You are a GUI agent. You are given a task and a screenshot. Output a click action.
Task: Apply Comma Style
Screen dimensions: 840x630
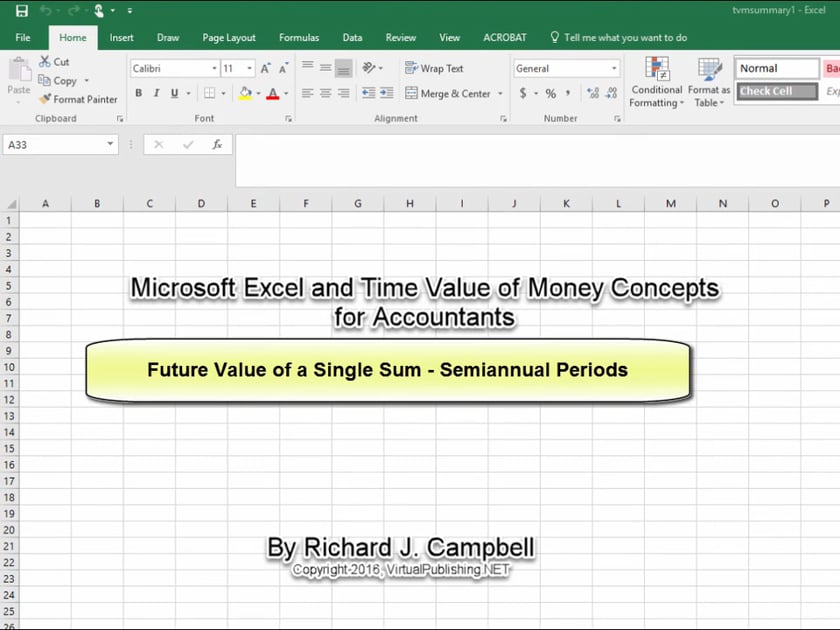(x=568, y=93)
